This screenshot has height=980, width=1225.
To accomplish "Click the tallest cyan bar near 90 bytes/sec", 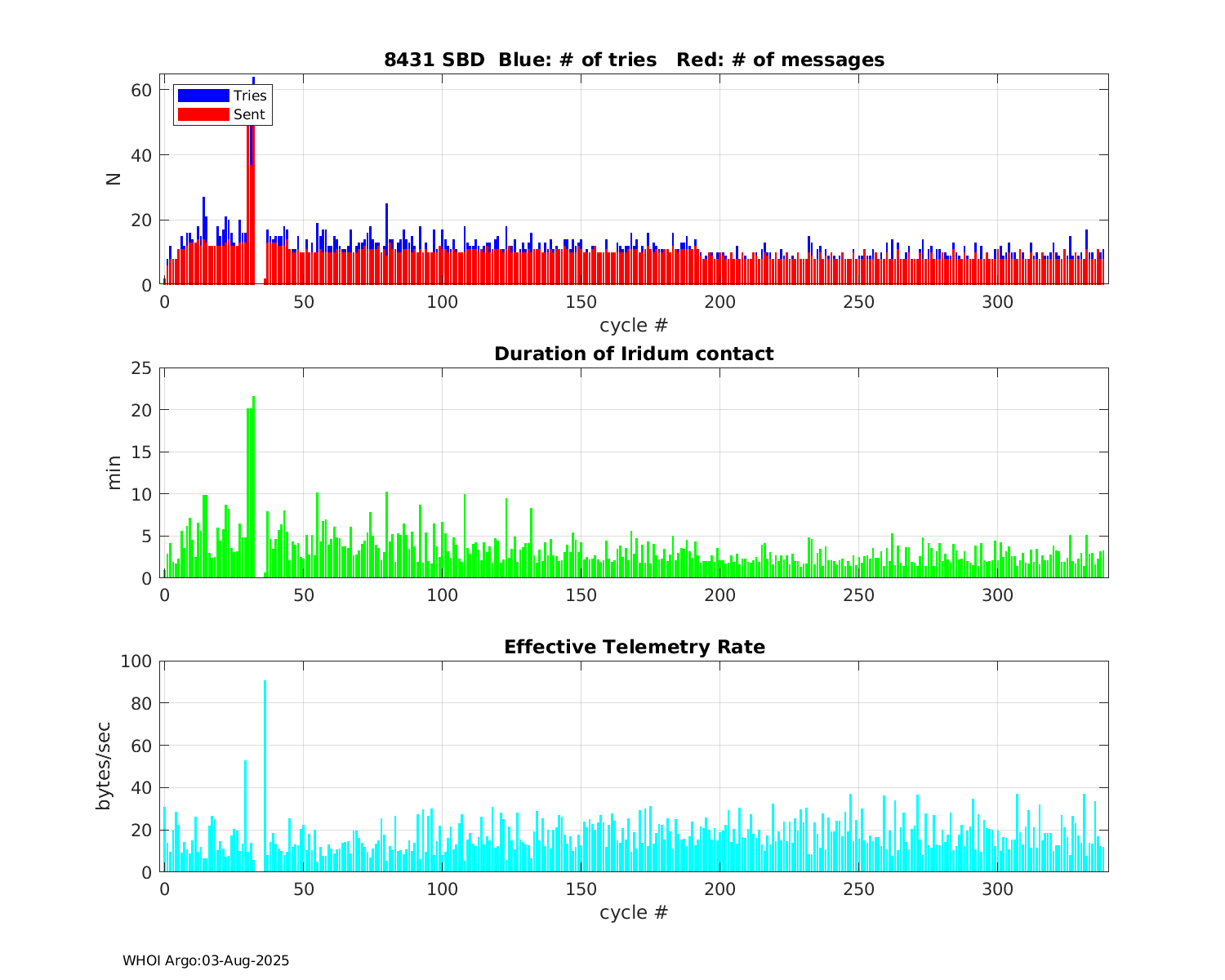I will click(x=265, y=776).
